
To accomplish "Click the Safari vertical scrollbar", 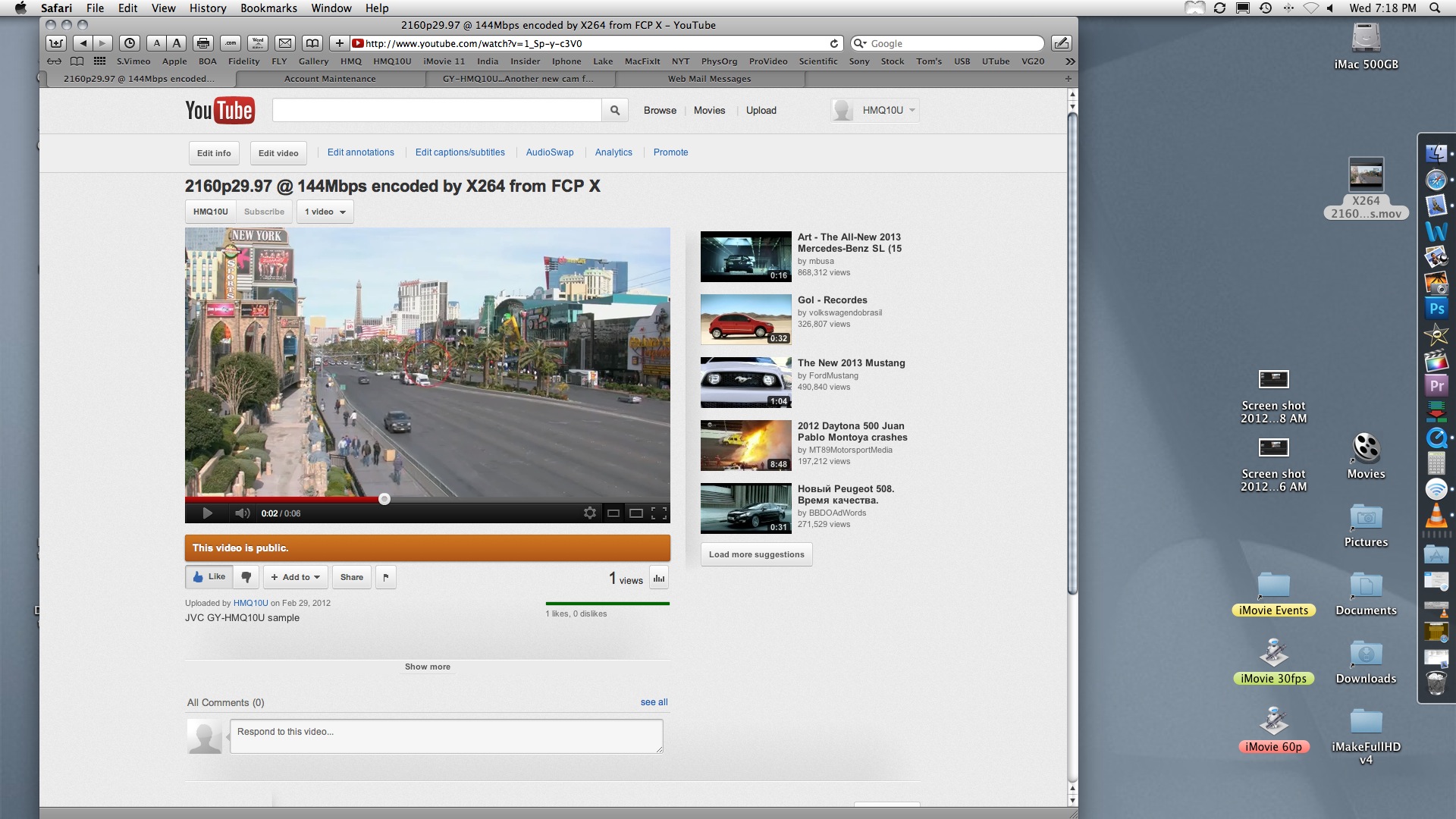I will tap(1072, 353).
